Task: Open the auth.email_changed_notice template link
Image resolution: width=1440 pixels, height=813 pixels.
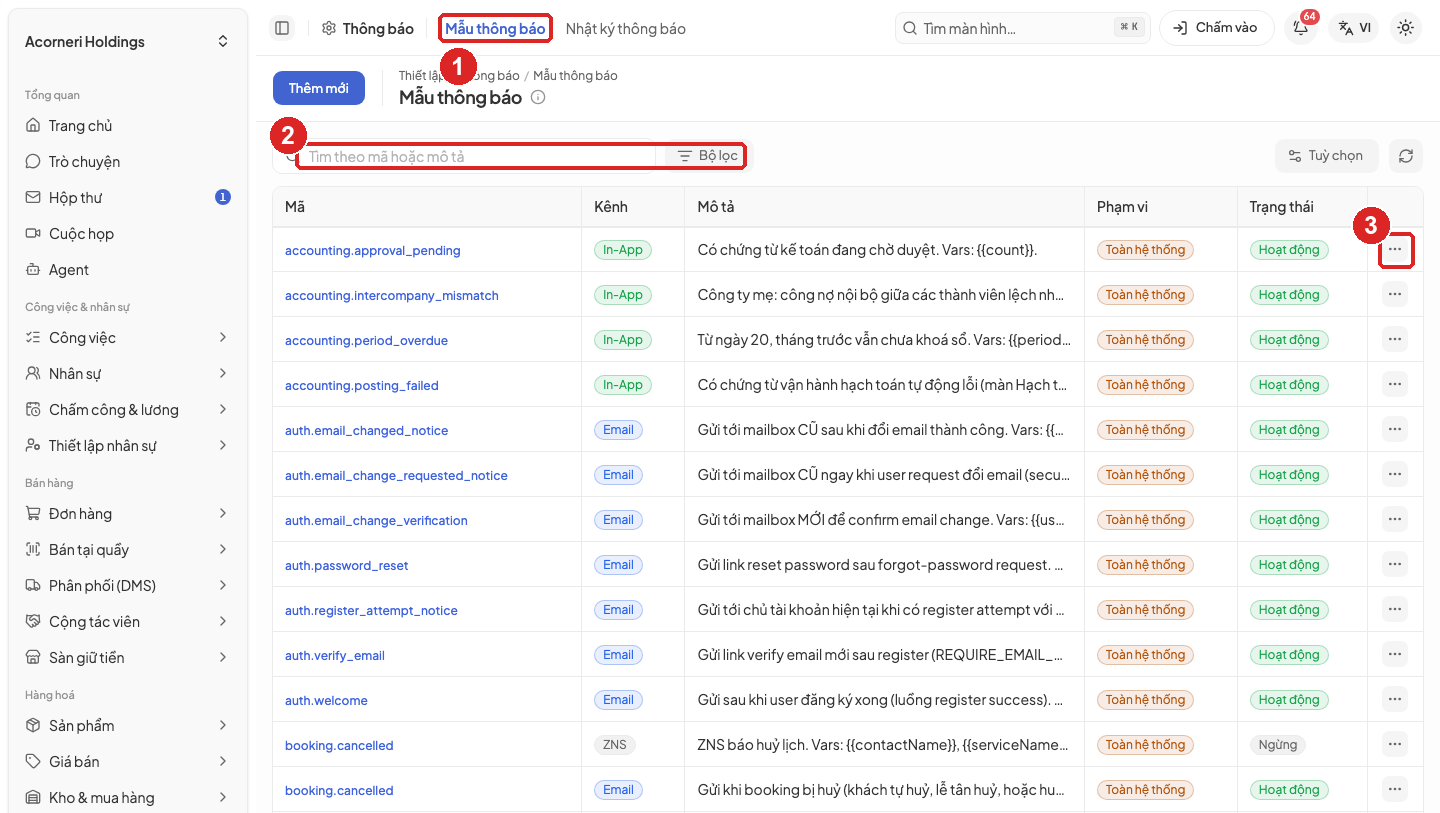Action: point(367,431)
